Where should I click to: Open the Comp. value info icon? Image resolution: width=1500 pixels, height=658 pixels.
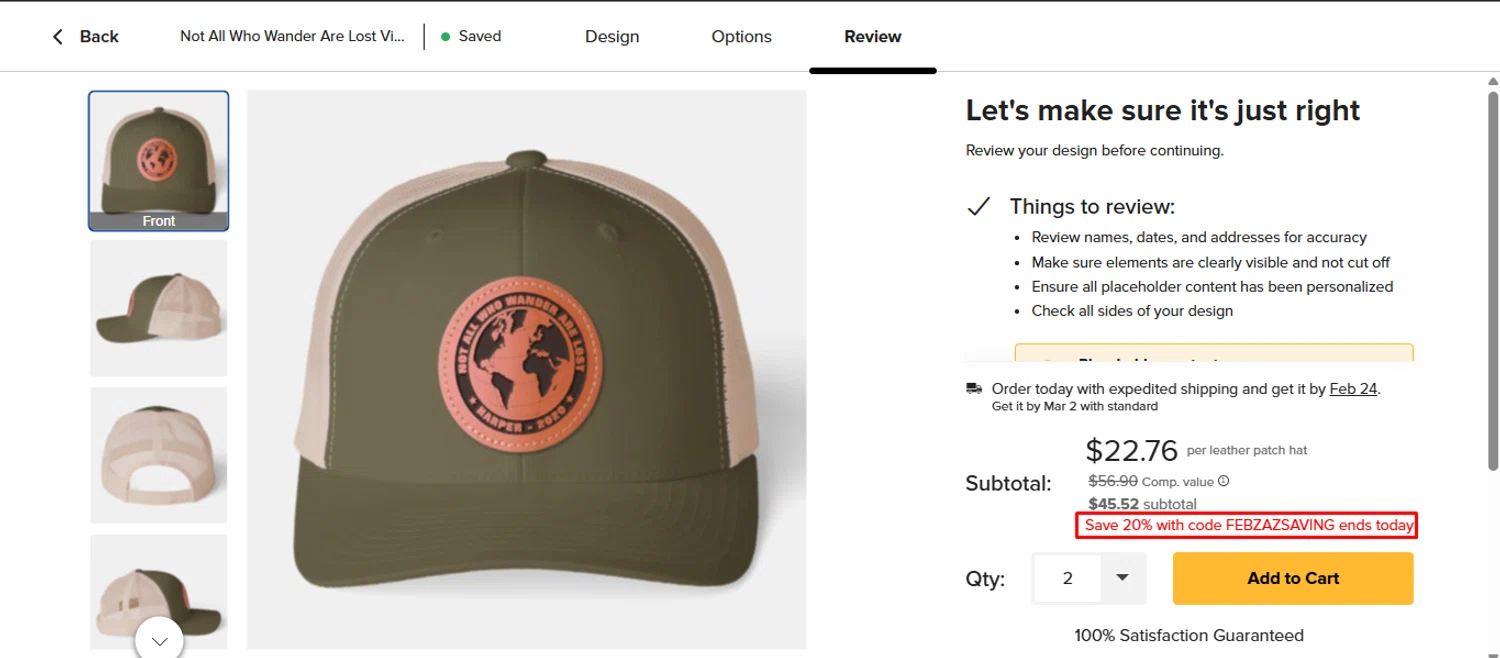click(x=1224, y=481)
